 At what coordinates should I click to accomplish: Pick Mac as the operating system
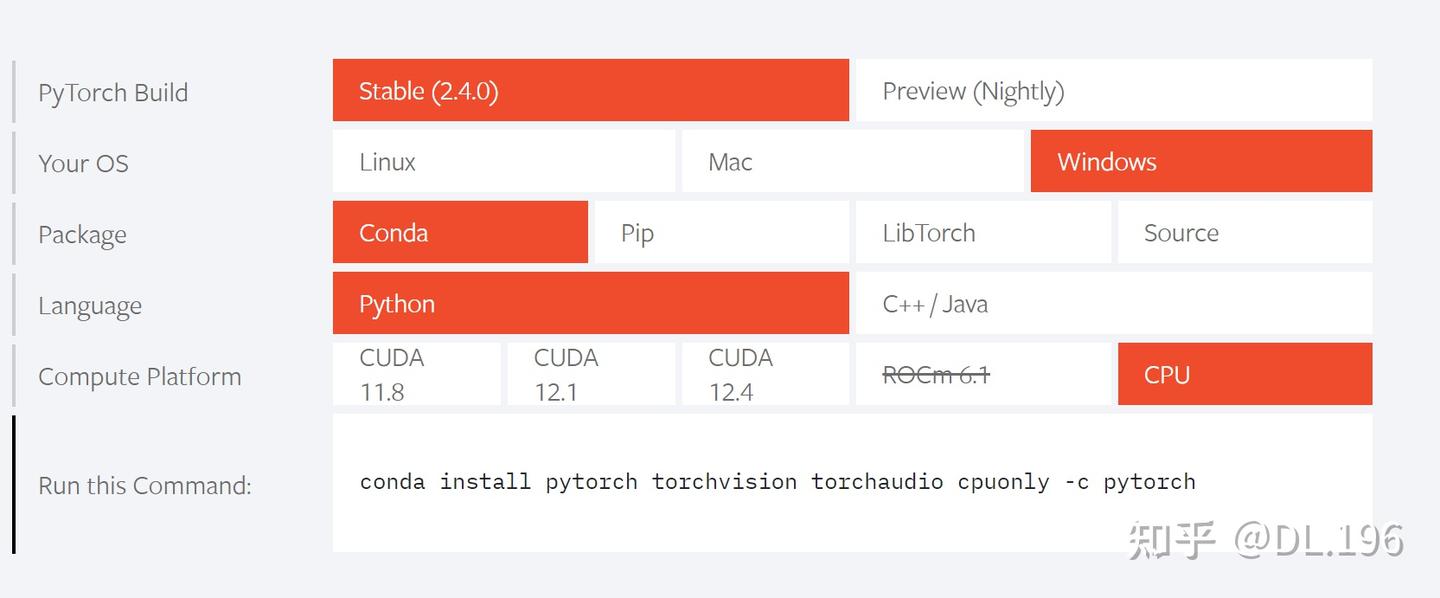tap(852, 162)
